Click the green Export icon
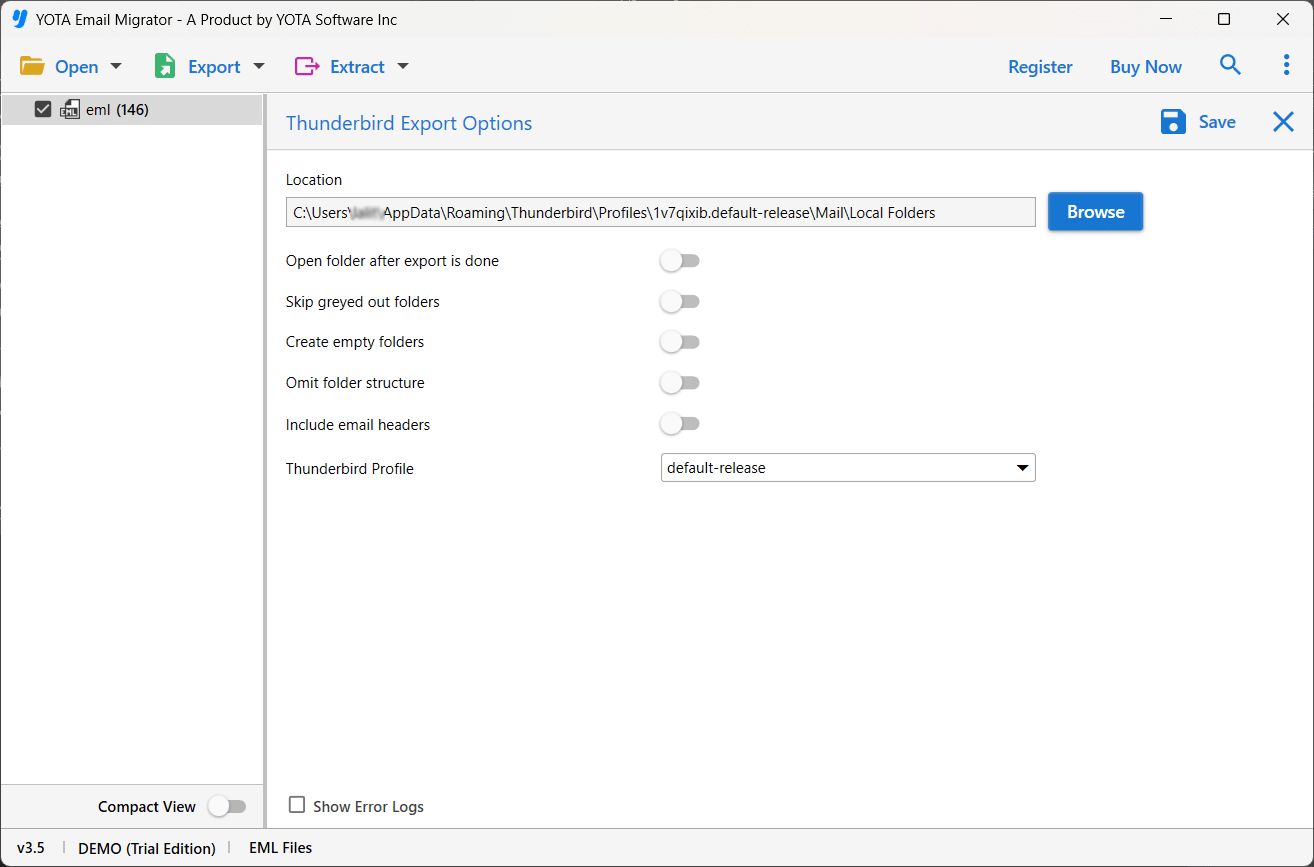The height and width of the screenshot is (867, 1314). pyautogui.click(x=164, y=65)
